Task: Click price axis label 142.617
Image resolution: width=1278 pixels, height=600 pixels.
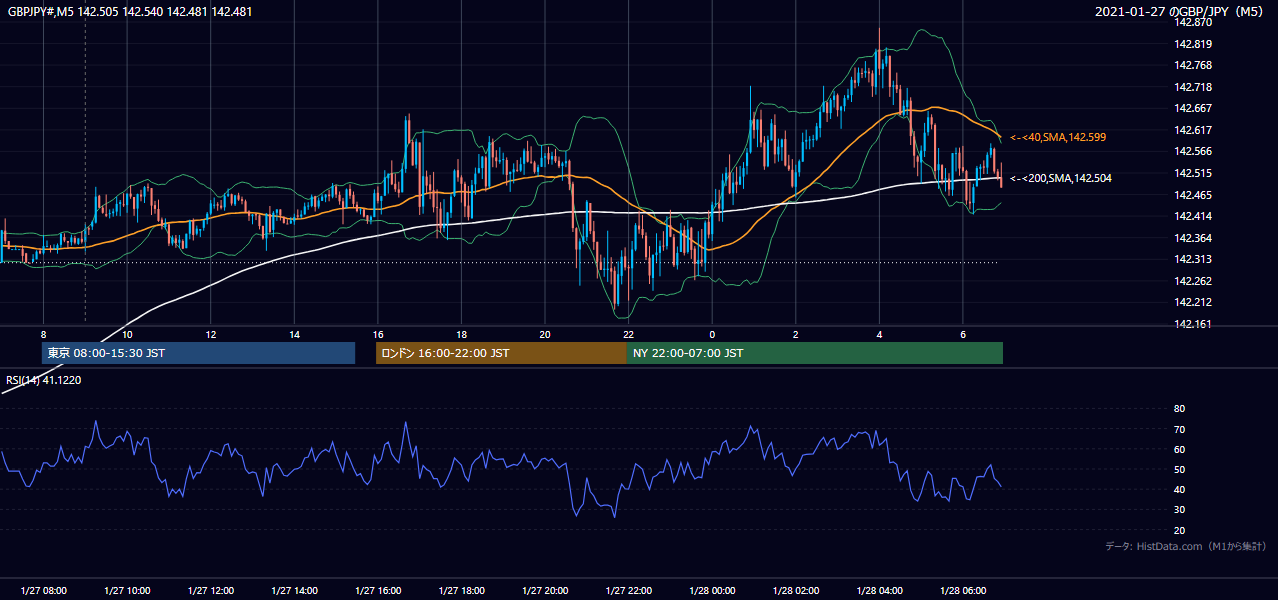Action: coord(1192,130)
